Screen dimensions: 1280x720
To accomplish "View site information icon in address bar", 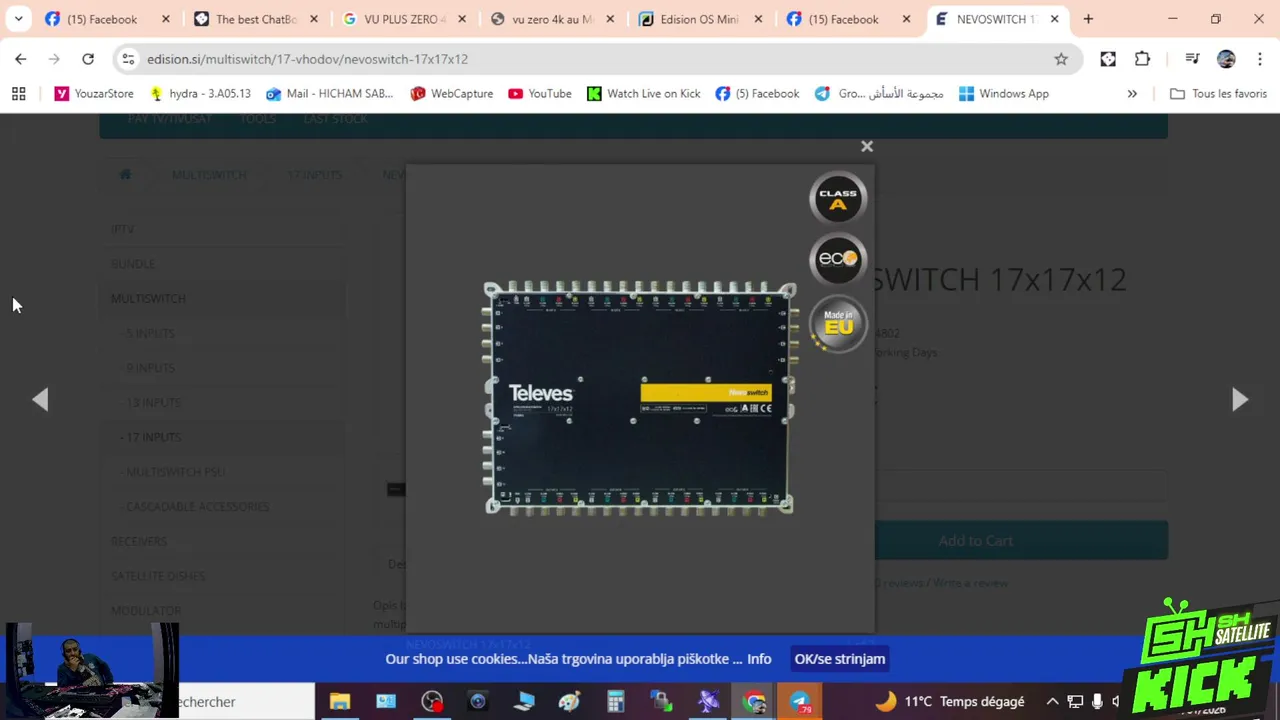I will [128, 59].
